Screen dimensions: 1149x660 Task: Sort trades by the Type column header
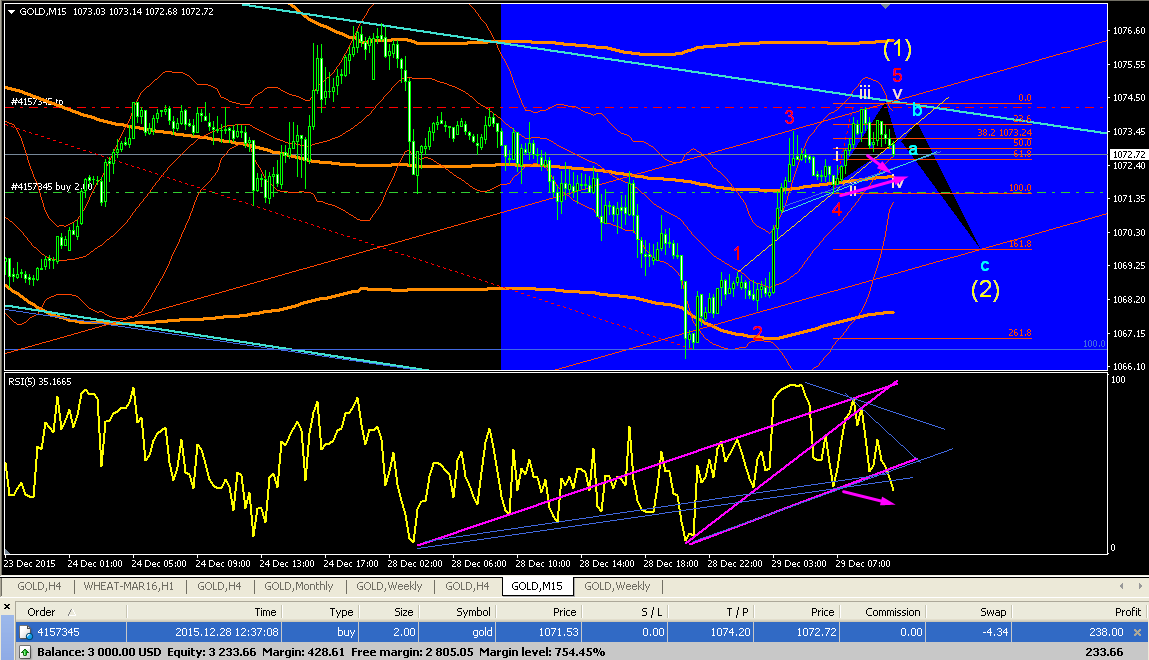[x=341, y=612]
